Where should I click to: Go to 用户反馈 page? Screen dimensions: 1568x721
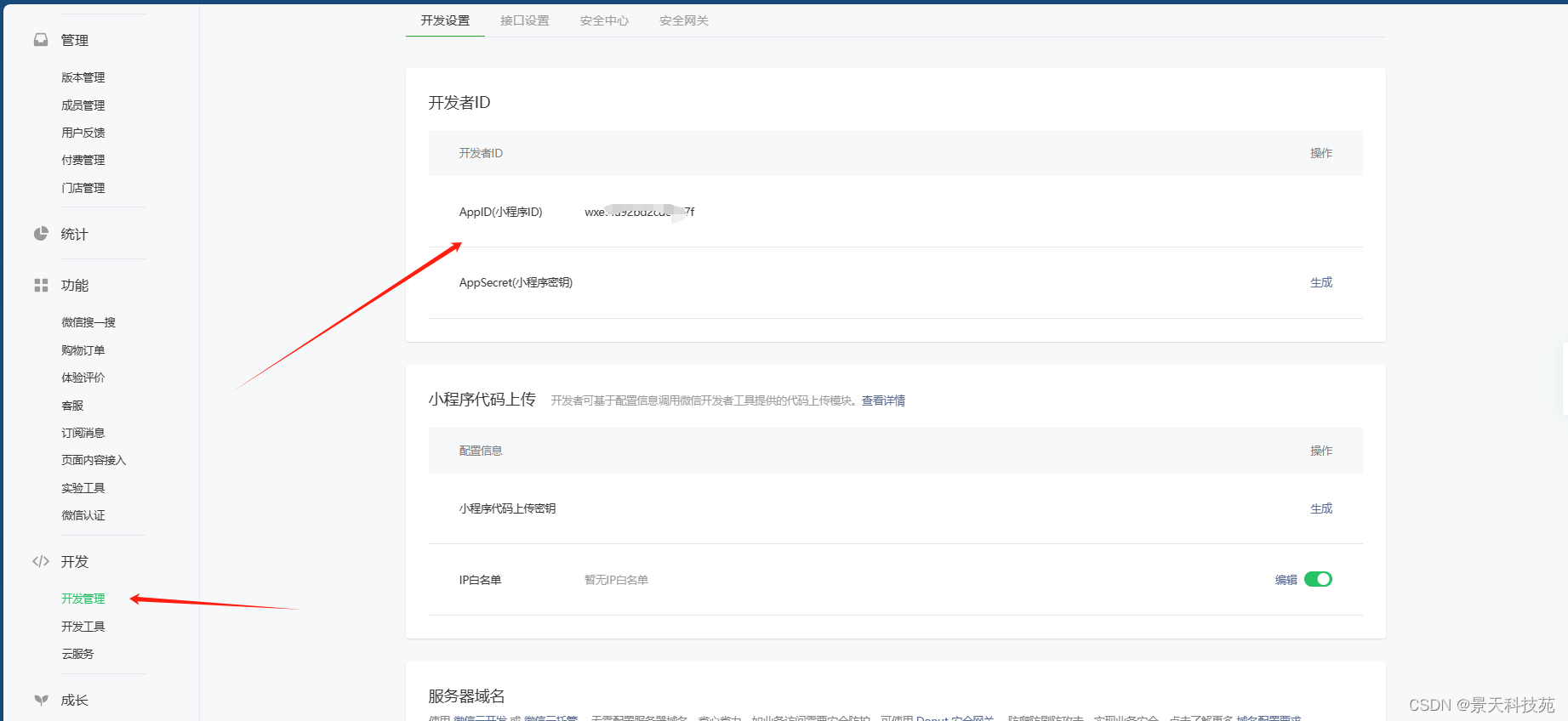pos(83,133)
